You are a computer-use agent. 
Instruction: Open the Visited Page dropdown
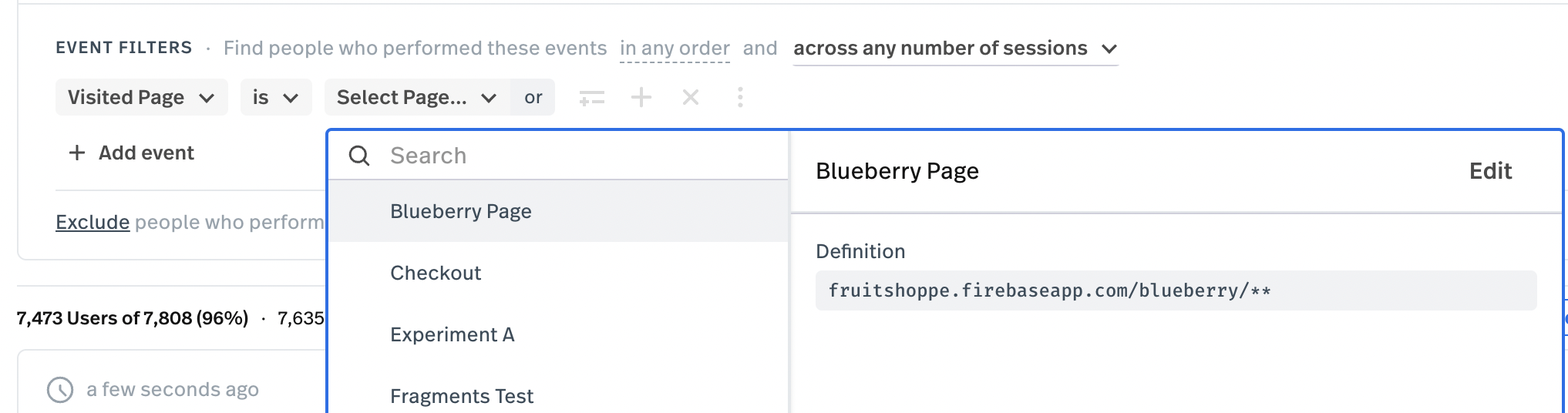coord(142,97)
